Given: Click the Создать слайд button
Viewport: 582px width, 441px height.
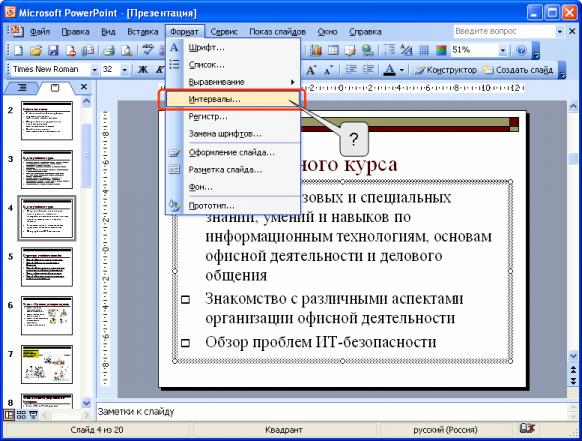Looking at the screenshot, I should 517,70.
